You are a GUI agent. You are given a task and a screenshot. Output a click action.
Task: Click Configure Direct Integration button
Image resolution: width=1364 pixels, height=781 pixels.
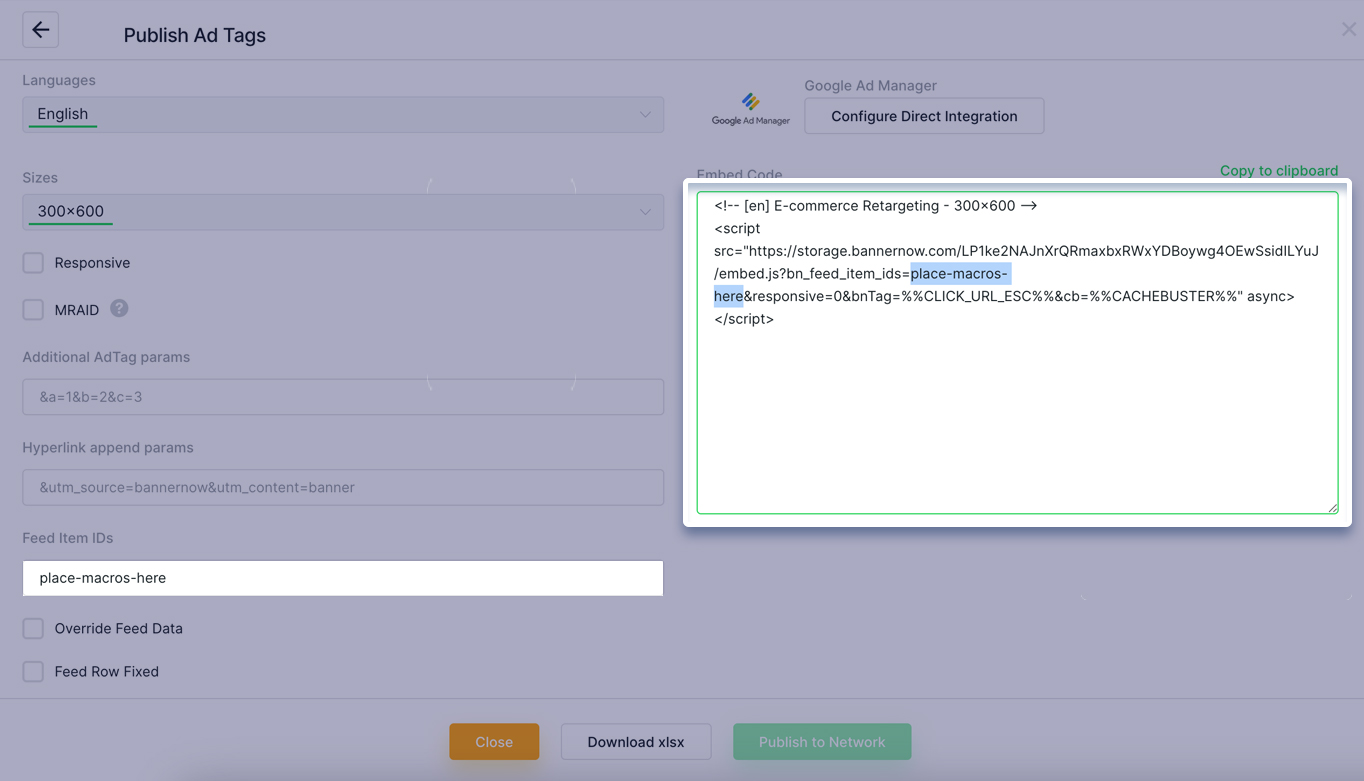click(924, 116)
